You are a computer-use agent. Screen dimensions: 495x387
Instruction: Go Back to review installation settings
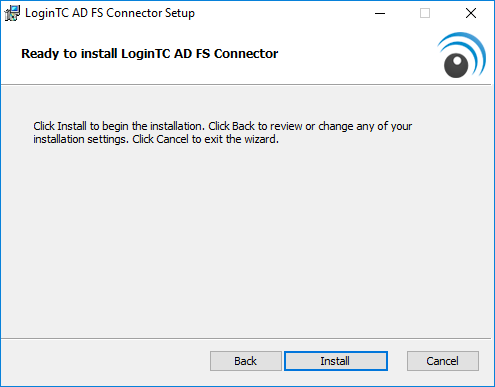pyautogui.click(x=246, y=361)
